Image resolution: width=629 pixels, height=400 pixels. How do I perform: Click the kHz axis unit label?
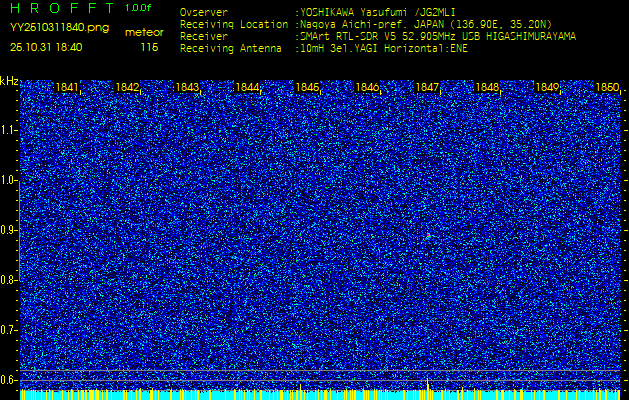(9, 81)
